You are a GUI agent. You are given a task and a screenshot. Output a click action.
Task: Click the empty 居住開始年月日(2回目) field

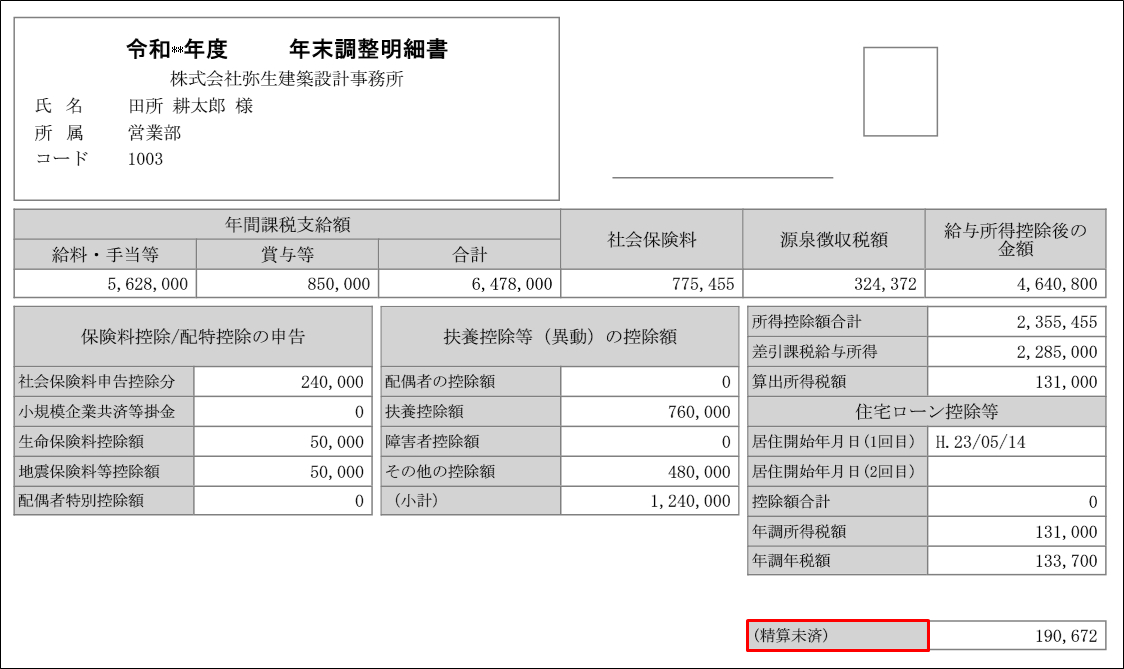pos(1016,472)
